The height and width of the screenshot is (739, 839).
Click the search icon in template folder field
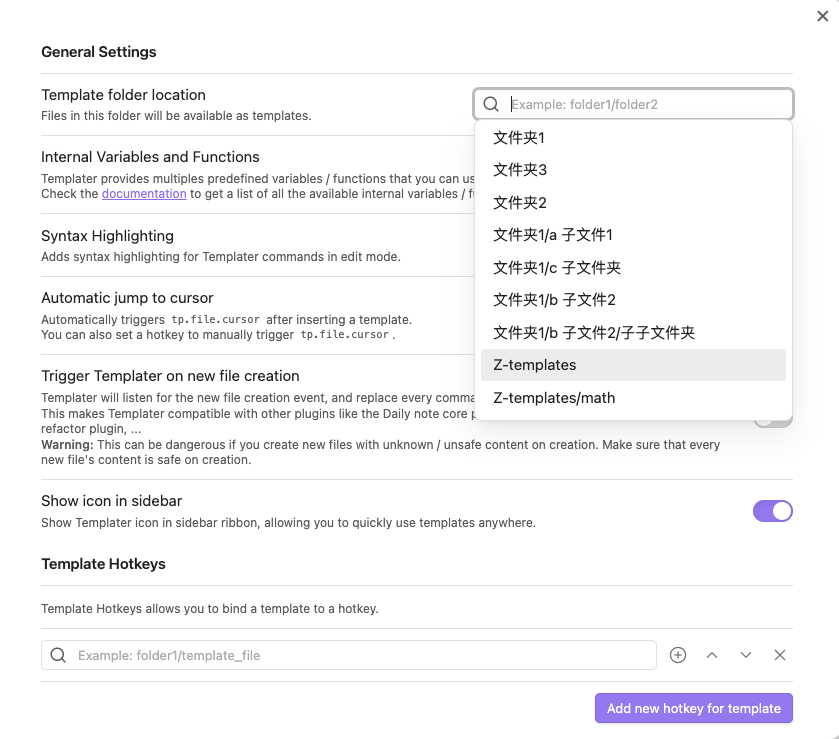pos(491,103)
